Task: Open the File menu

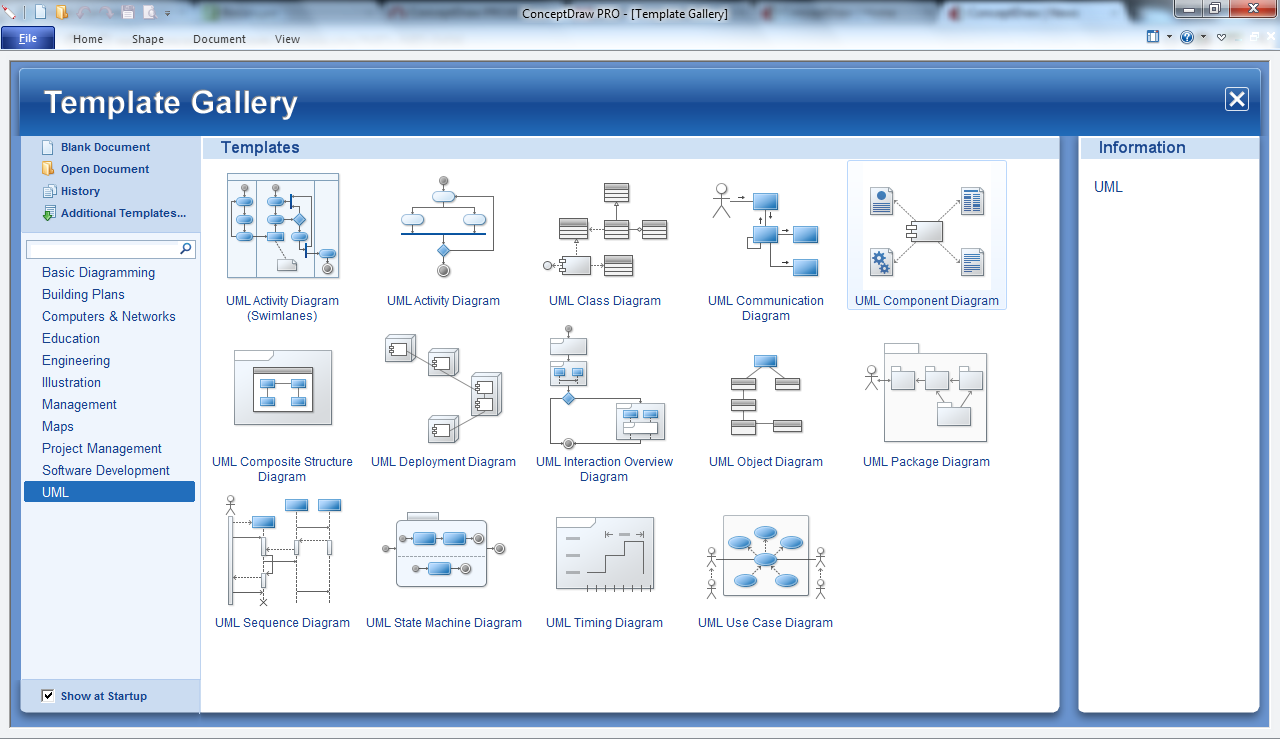Action: 28,39
